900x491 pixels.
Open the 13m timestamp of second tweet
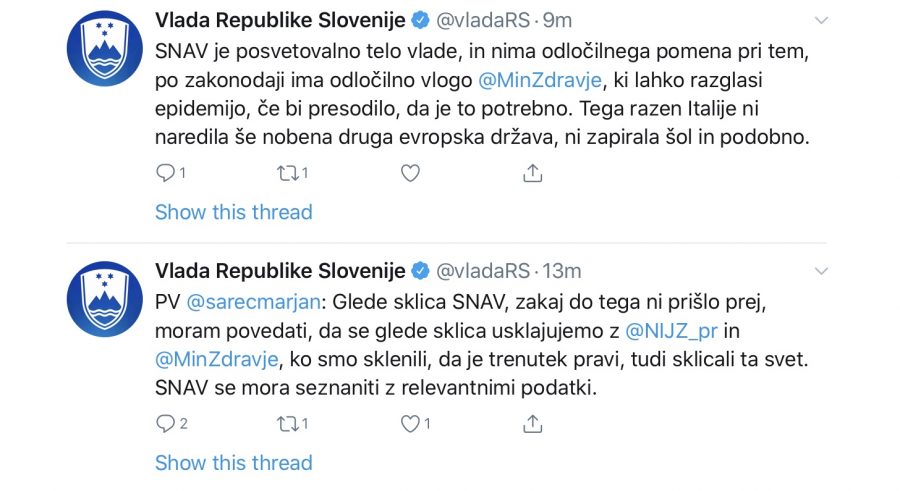561,271
